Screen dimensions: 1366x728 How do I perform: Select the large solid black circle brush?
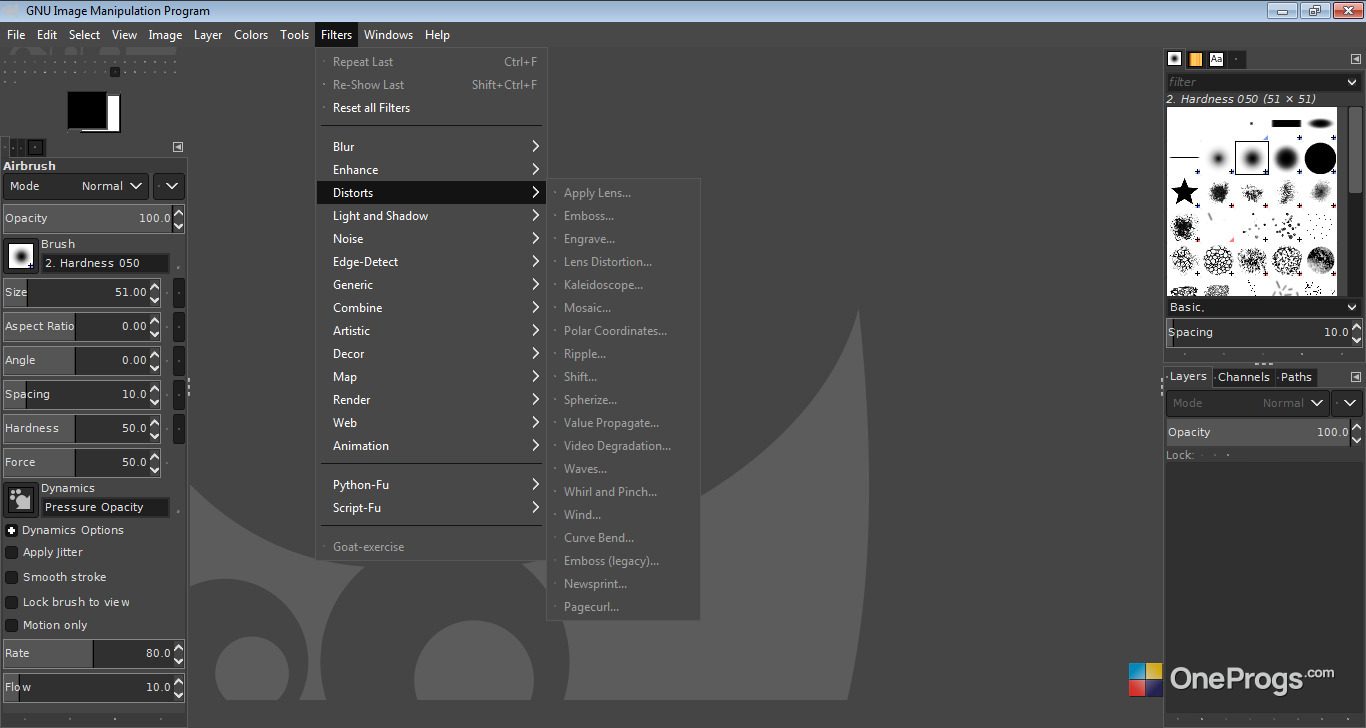click(x=1320, y=158)
